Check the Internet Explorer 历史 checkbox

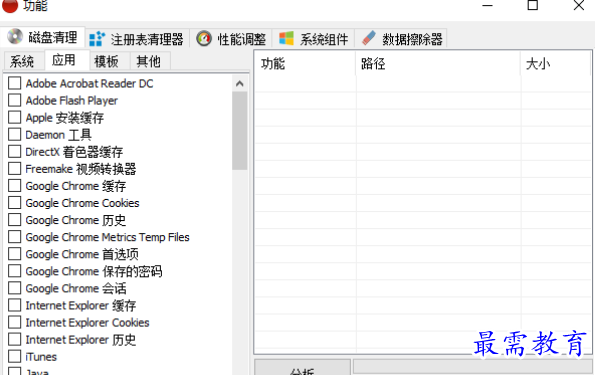(x=14, y=339)
